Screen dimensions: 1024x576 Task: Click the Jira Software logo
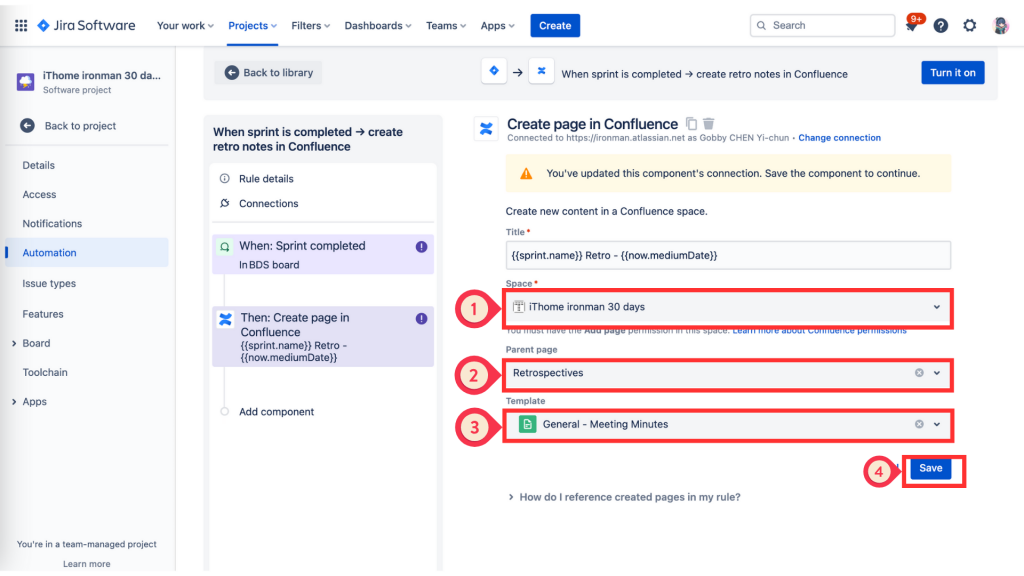[86, 25]
